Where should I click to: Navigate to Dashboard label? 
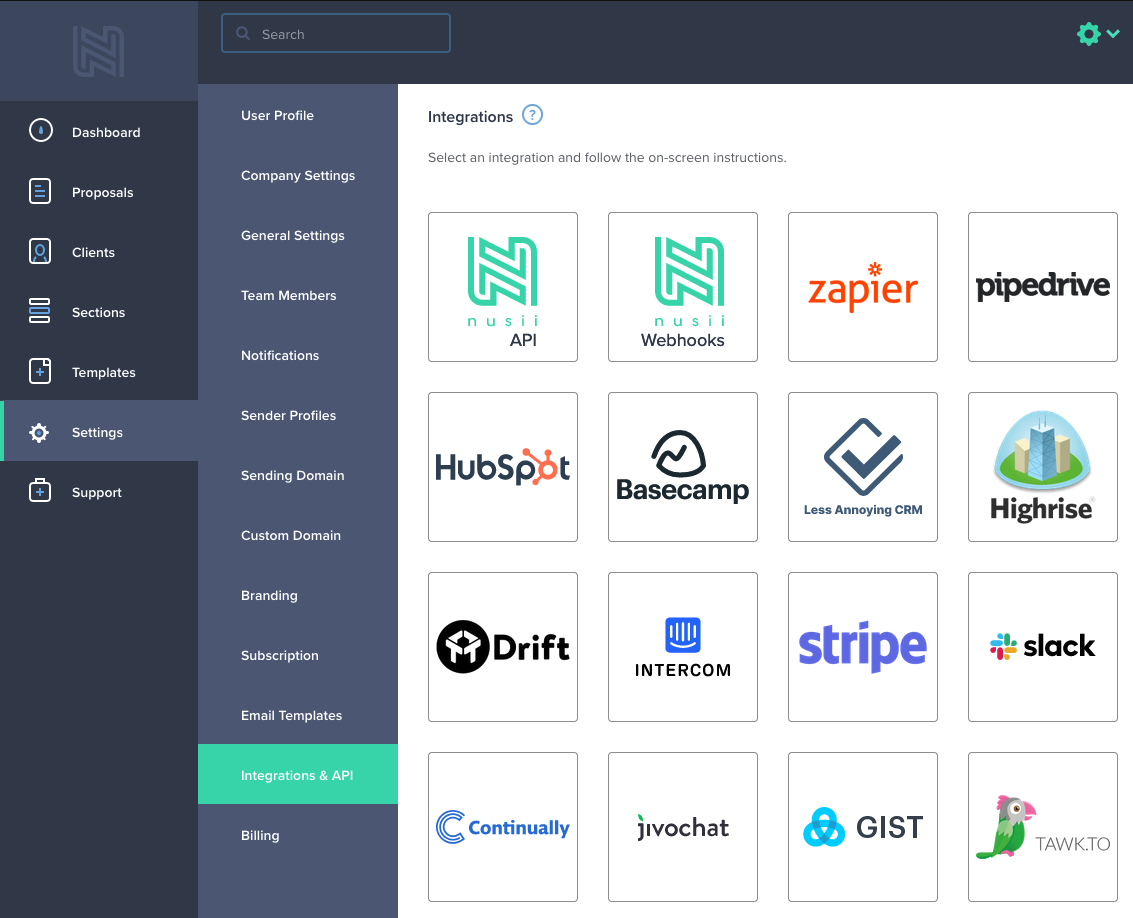[x=106, y=132]
